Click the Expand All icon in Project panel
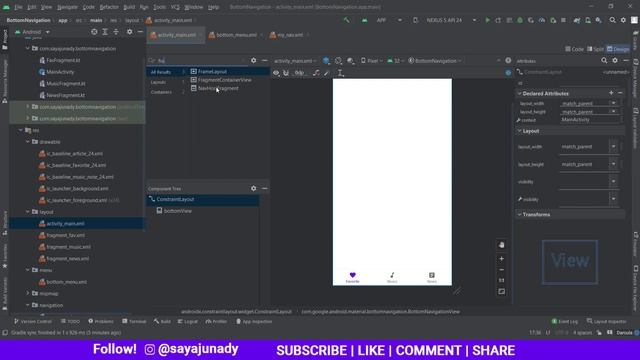 [x=105, y=32]
